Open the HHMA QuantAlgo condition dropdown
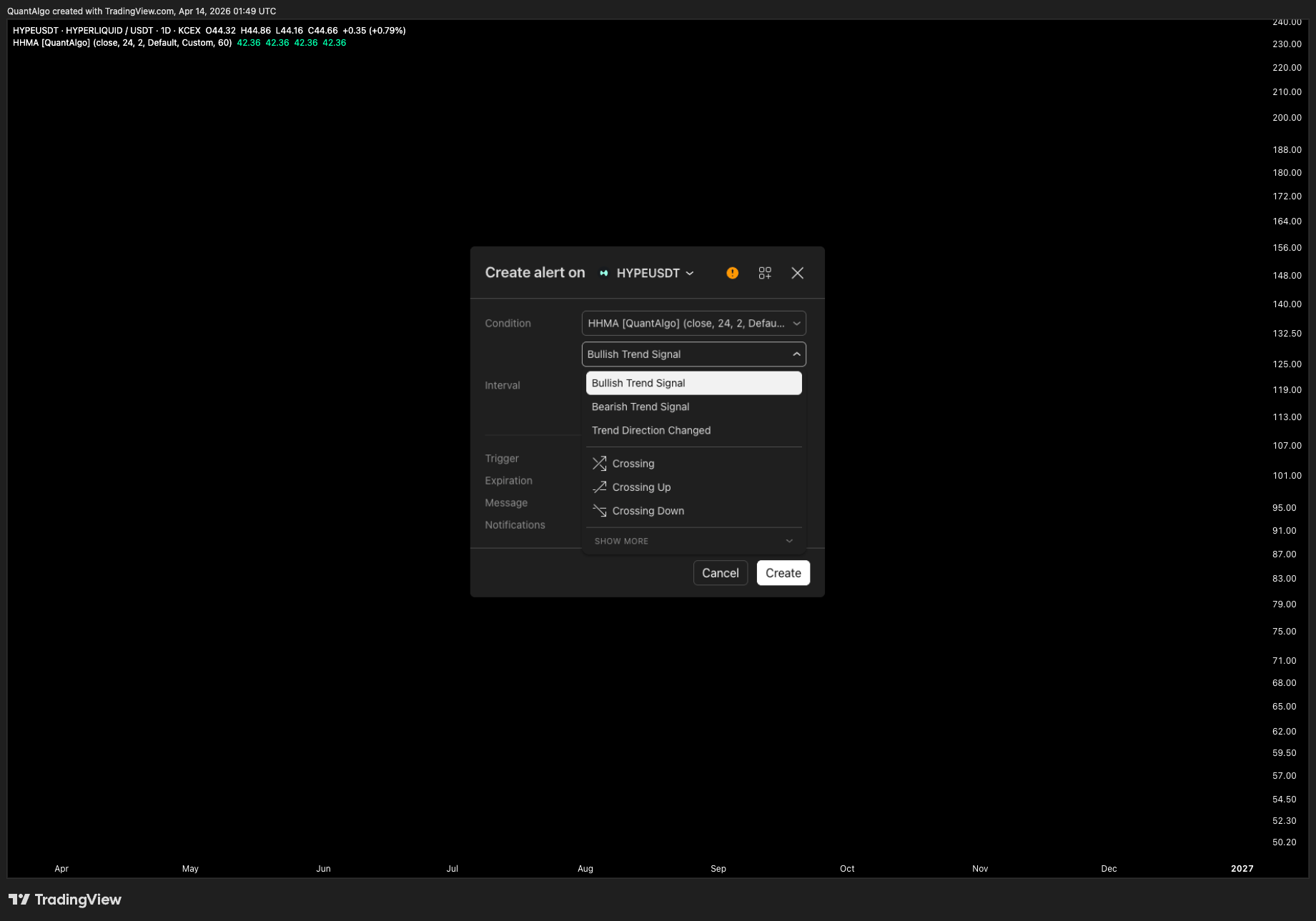 694,324
